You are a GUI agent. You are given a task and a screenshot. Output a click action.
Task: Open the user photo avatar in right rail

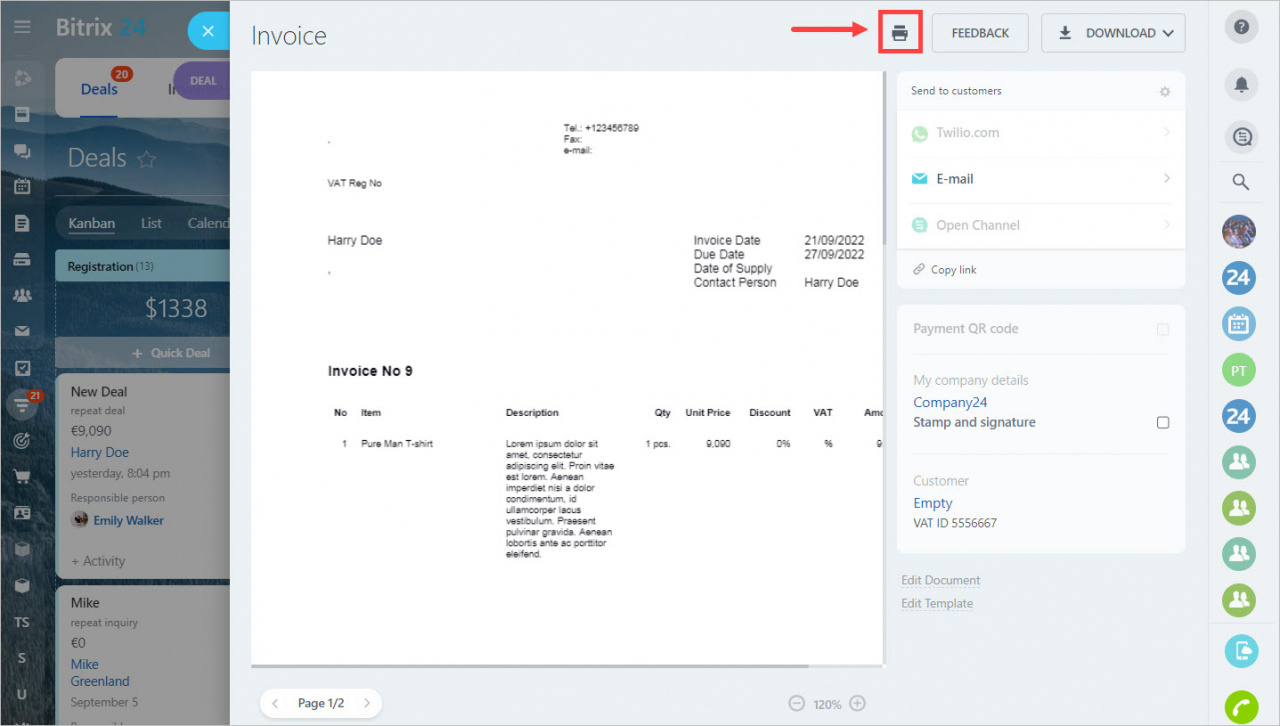point(1239,231)
